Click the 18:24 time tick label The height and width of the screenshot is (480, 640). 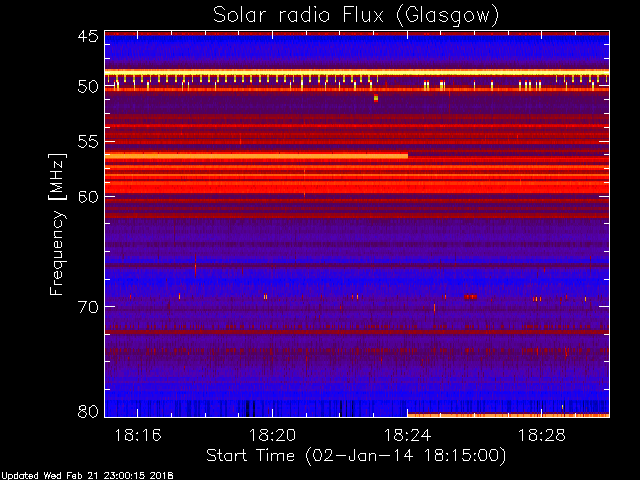(407, 435)
